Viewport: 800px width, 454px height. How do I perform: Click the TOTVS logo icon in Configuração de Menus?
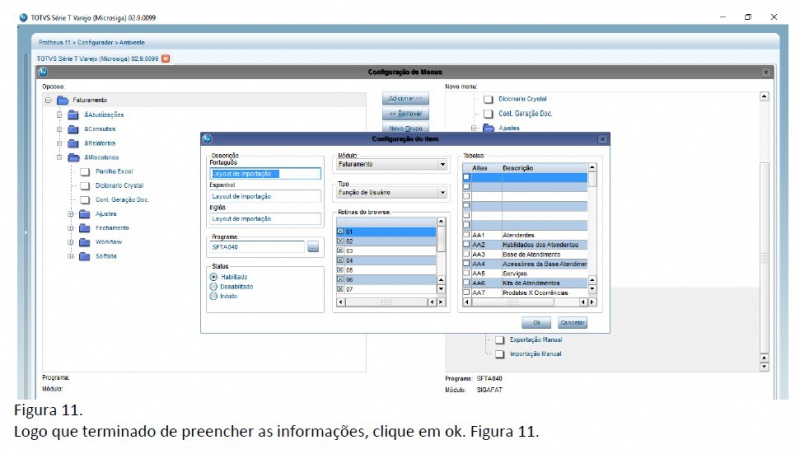coord(43,72)
